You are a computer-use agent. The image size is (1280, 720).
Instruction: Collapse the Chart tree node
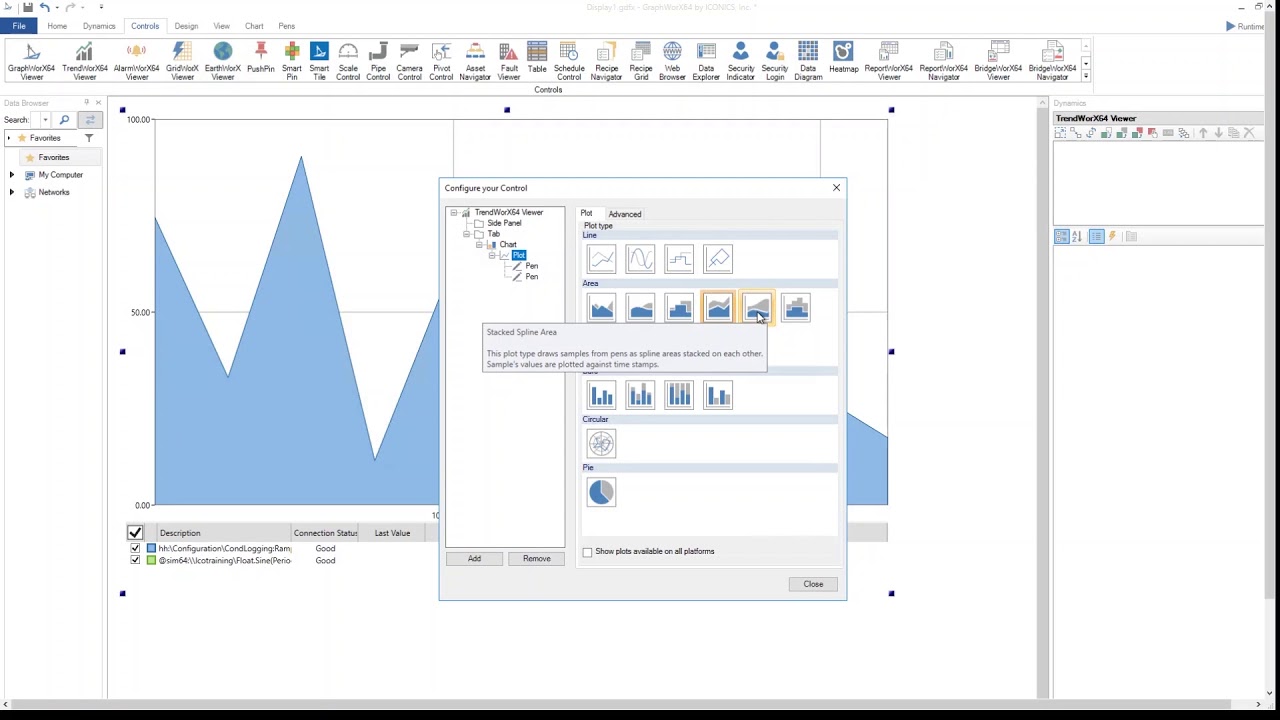click(x=480, y=245)
